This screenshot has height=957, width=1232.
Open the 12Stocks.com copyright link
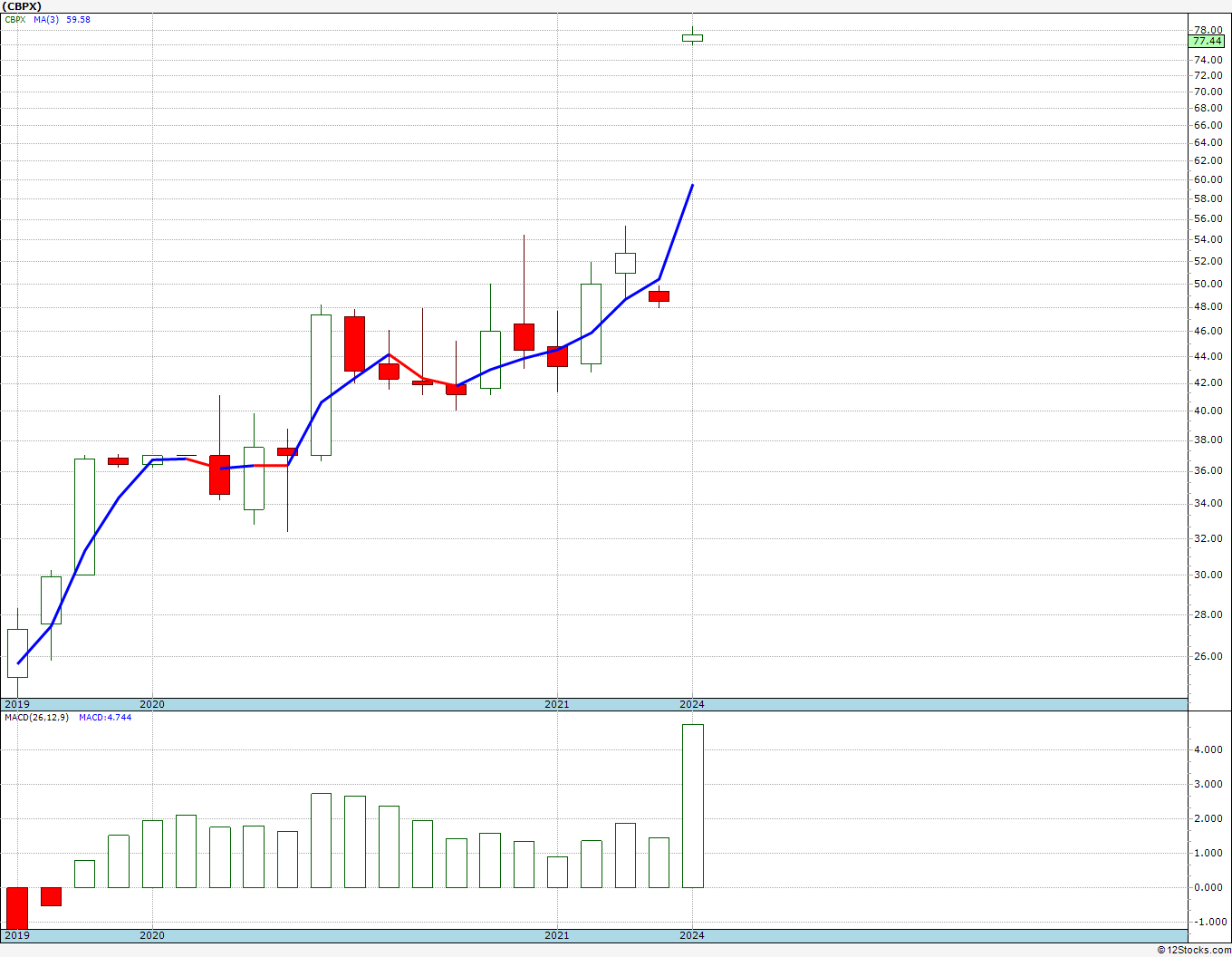1194,950
